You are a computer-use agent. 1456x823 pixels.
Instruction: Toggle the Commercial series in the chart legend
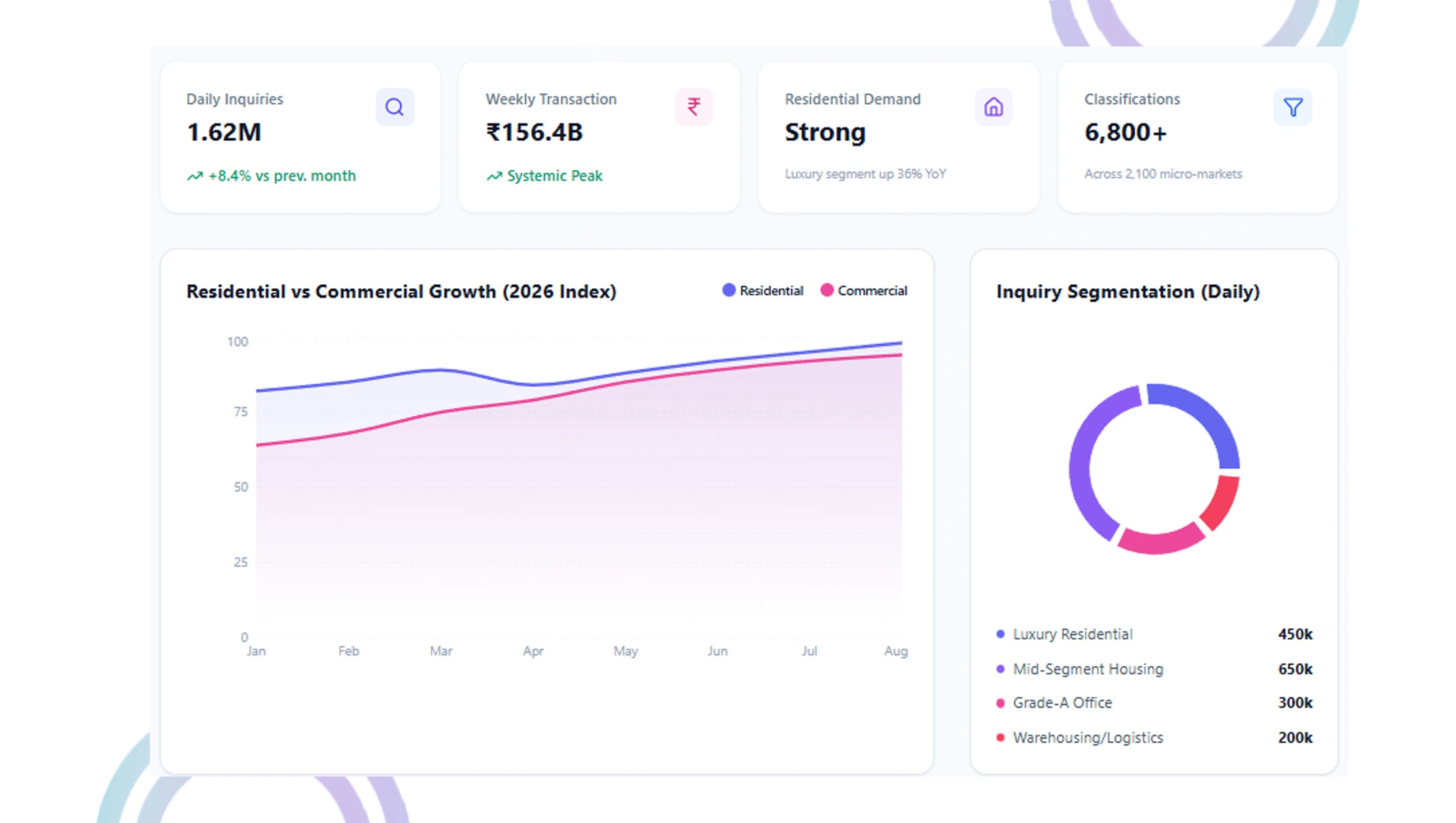pyautogui.click(x=864, y=290)
